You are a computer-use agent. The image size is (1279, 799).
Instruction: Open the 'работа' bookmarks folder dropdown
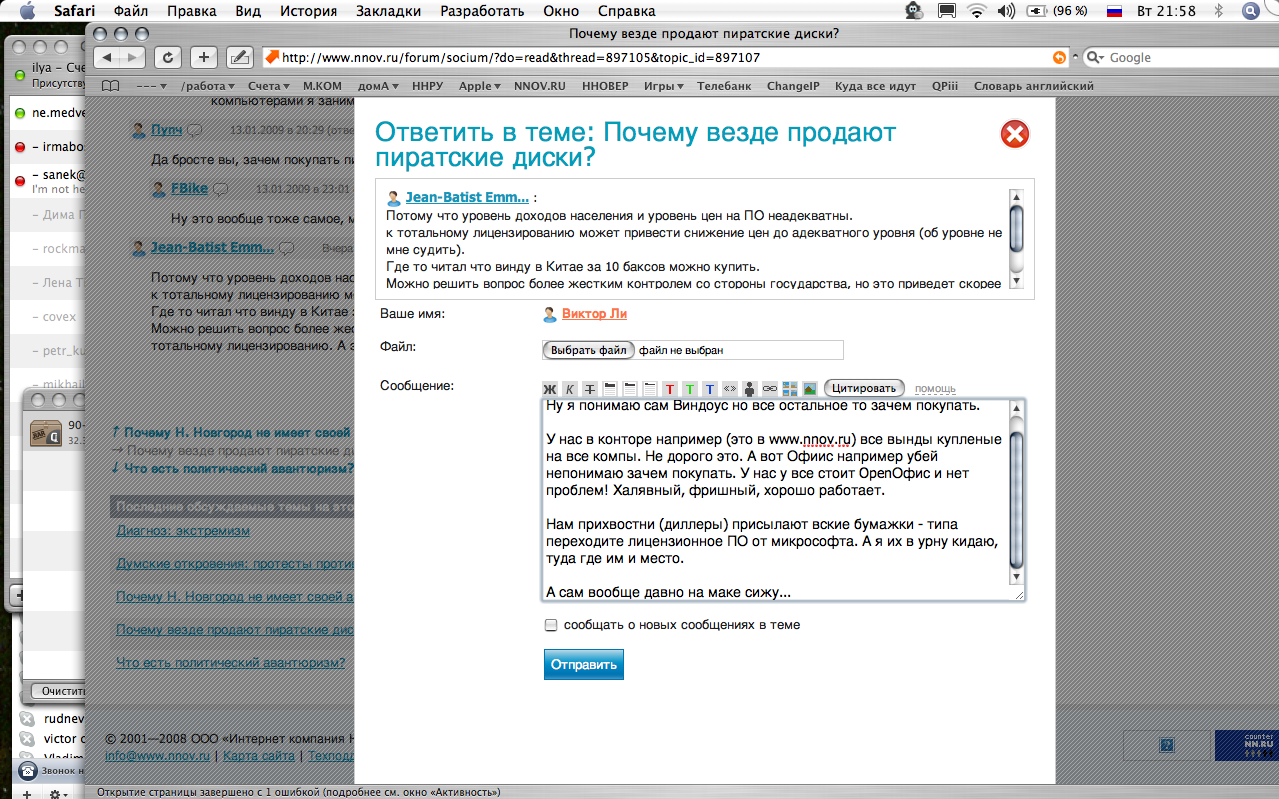click(208, 86)
